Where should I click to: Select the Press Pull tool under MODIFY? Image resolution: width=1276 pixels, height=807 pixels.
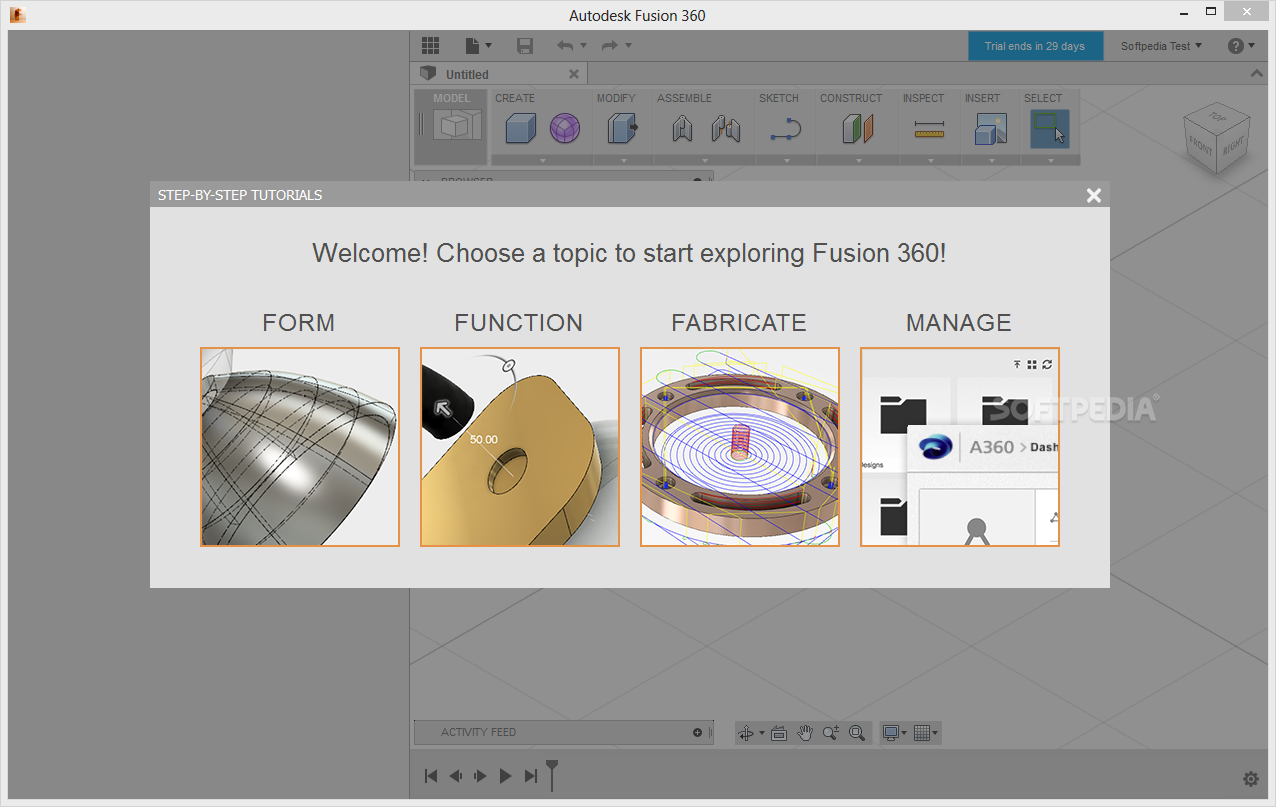pyautogui.click(x=622, y=128)
